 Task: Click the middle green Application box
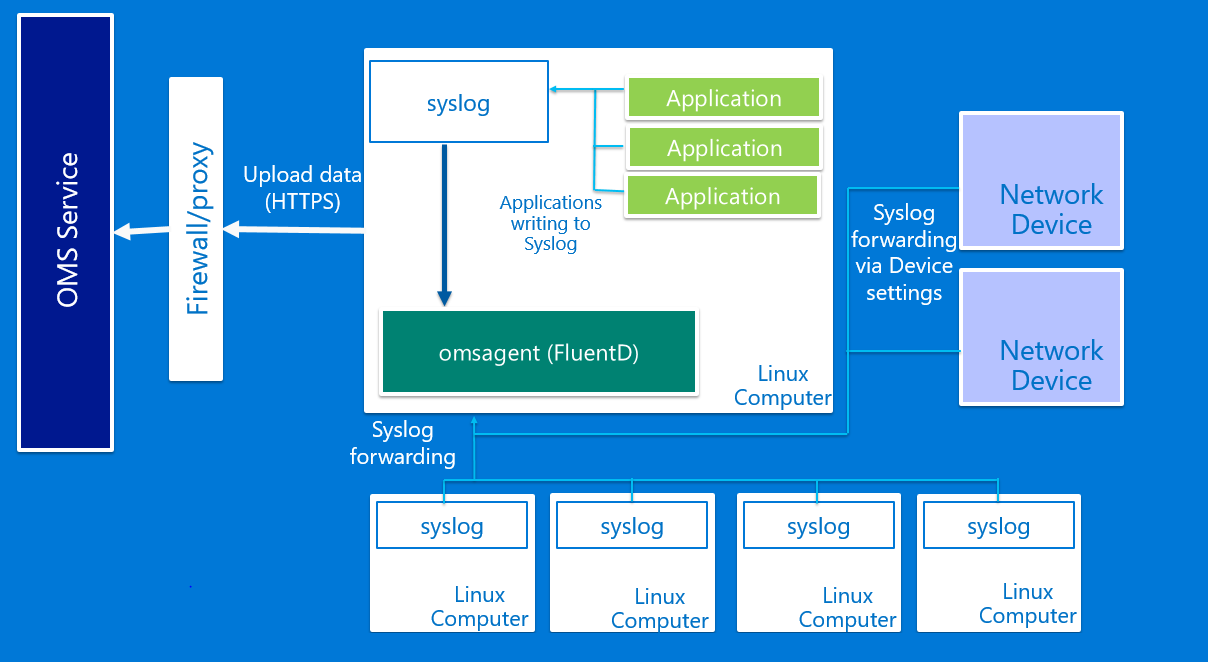coord(724,148)
